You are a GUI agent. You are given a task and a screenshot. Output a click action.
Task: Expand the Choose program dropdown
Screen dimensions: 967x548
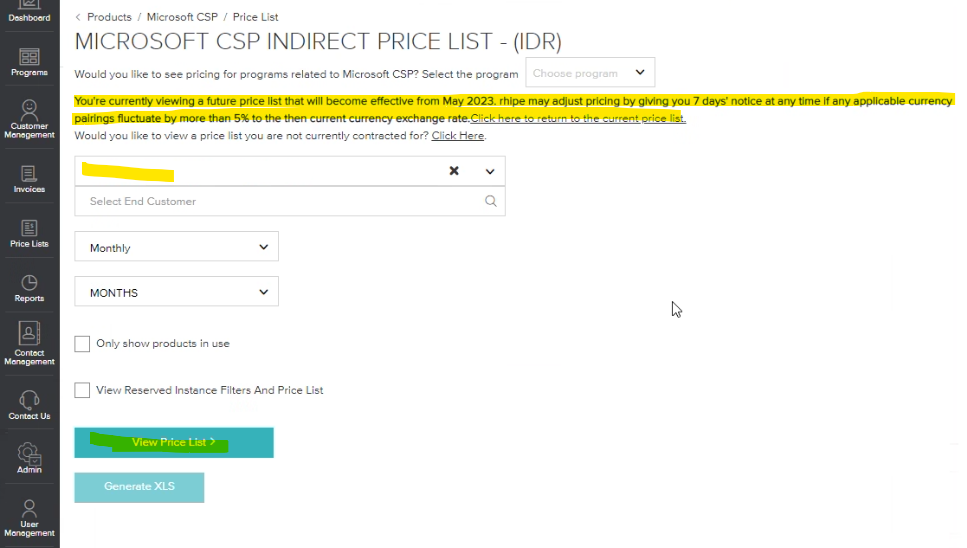[590, 73]
